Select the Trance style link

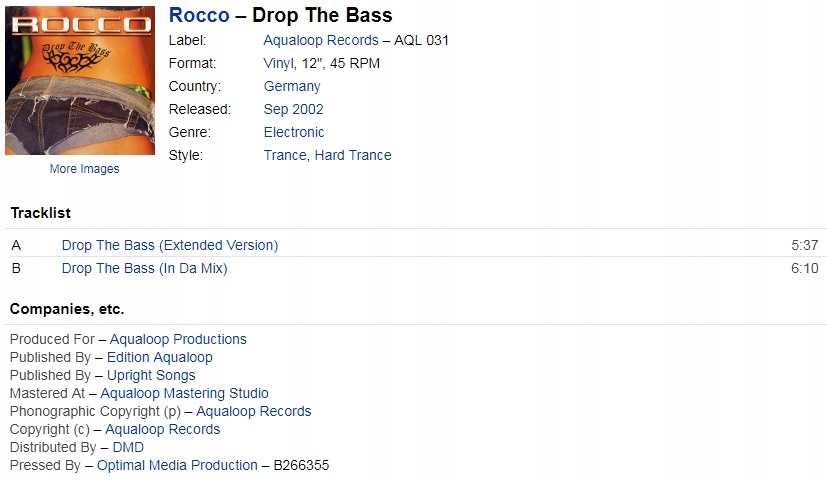285,156
